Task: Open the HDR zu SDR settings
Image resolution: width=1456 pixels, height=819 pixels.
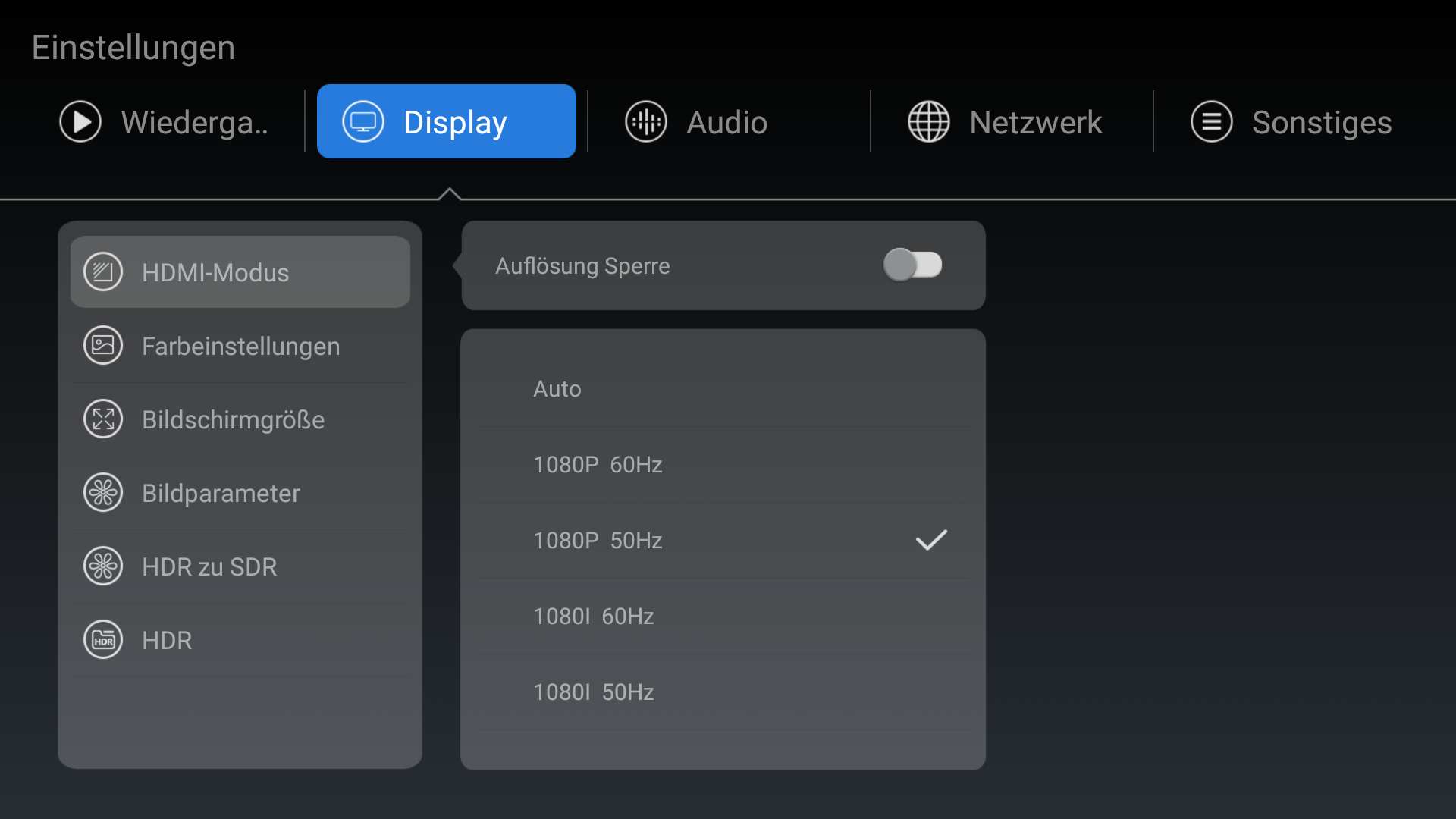Action: (x=210, y=567)
